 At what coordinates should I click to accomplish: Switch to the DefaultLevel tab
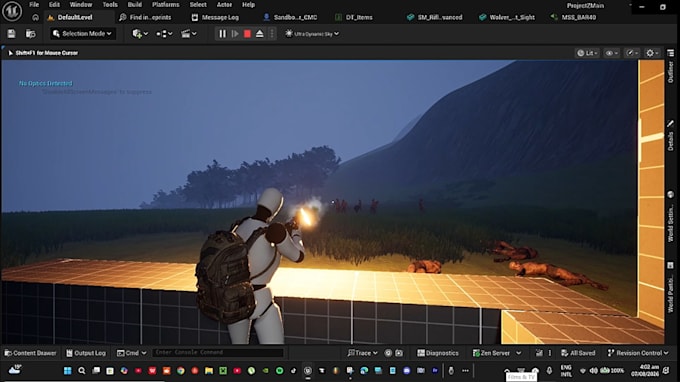click(x=75, y=17)
